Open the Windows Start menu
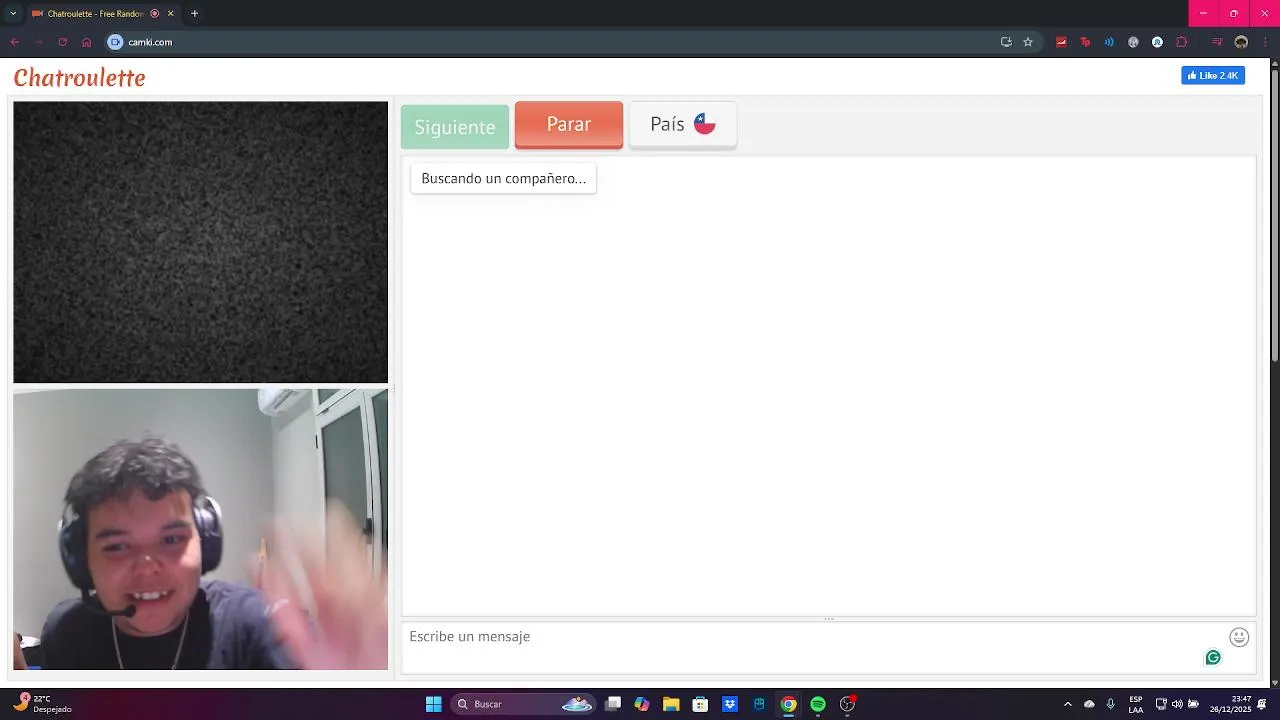1280x720 pixels. coord(433,704)
